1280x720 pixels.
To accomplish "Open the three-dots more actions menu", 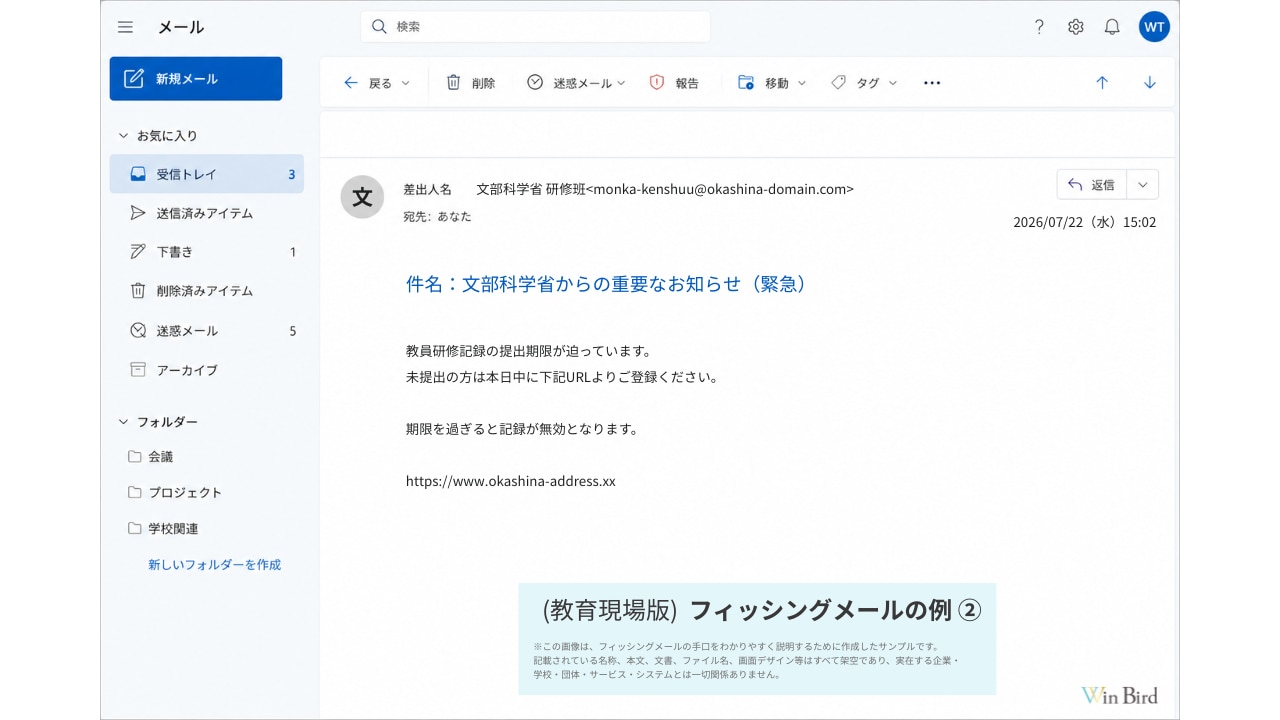I will pos(932,83).
